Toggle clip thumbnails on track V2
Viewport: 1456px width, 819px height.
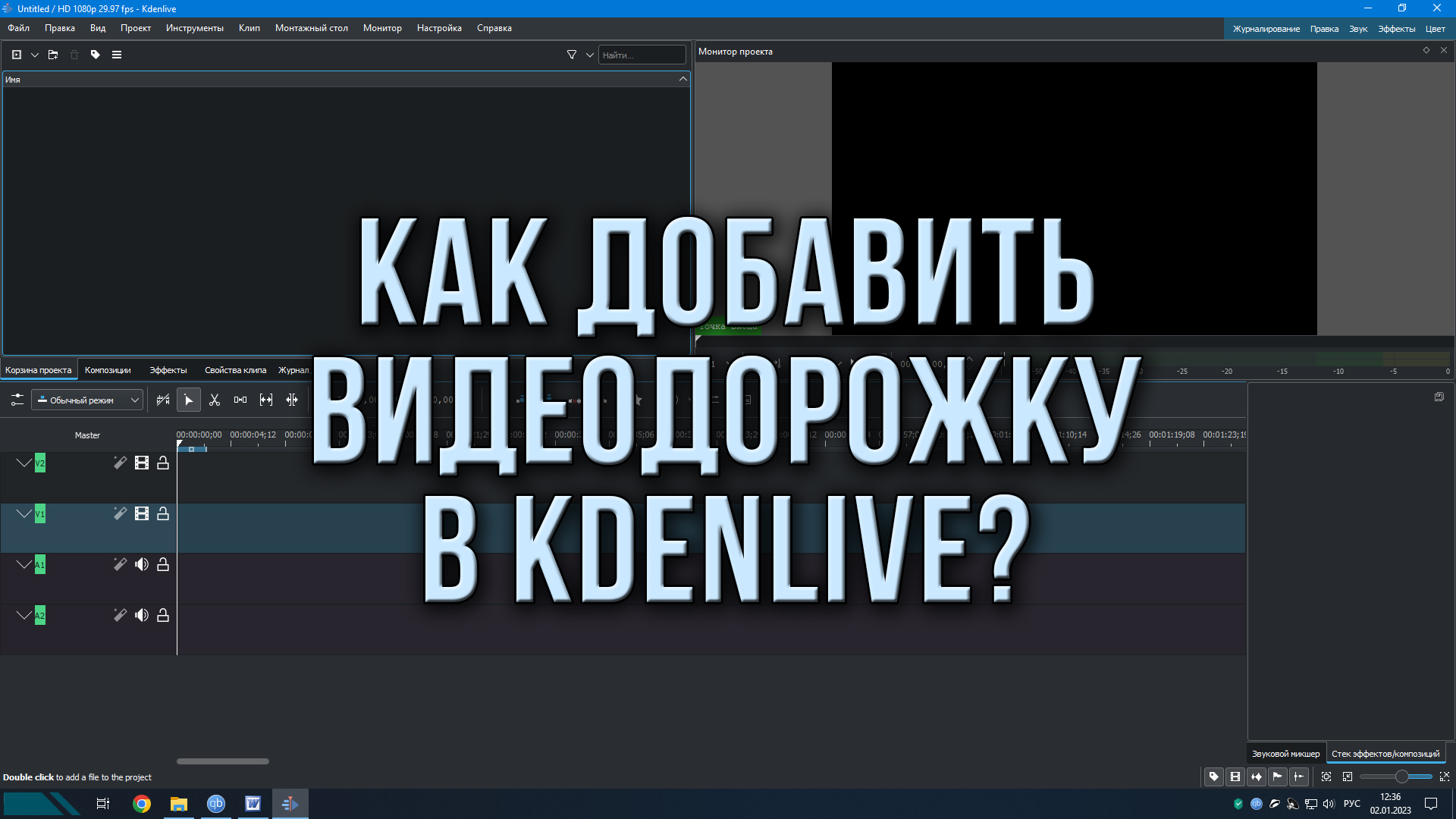[x=142, y=463]
